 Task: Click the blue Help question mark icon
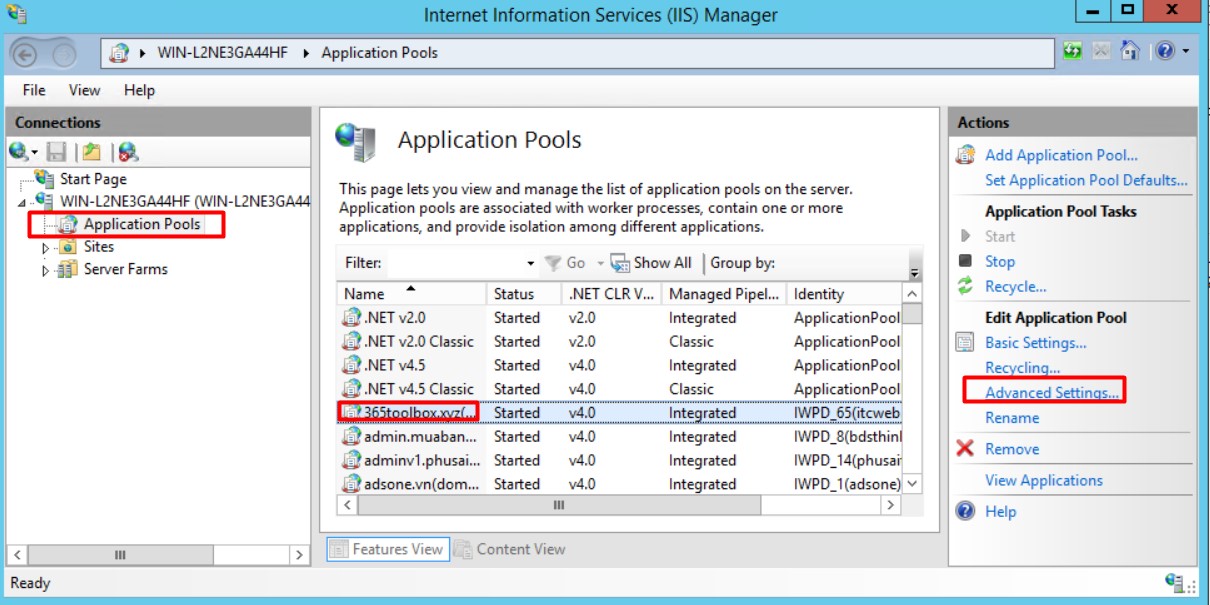(1164, 51)
